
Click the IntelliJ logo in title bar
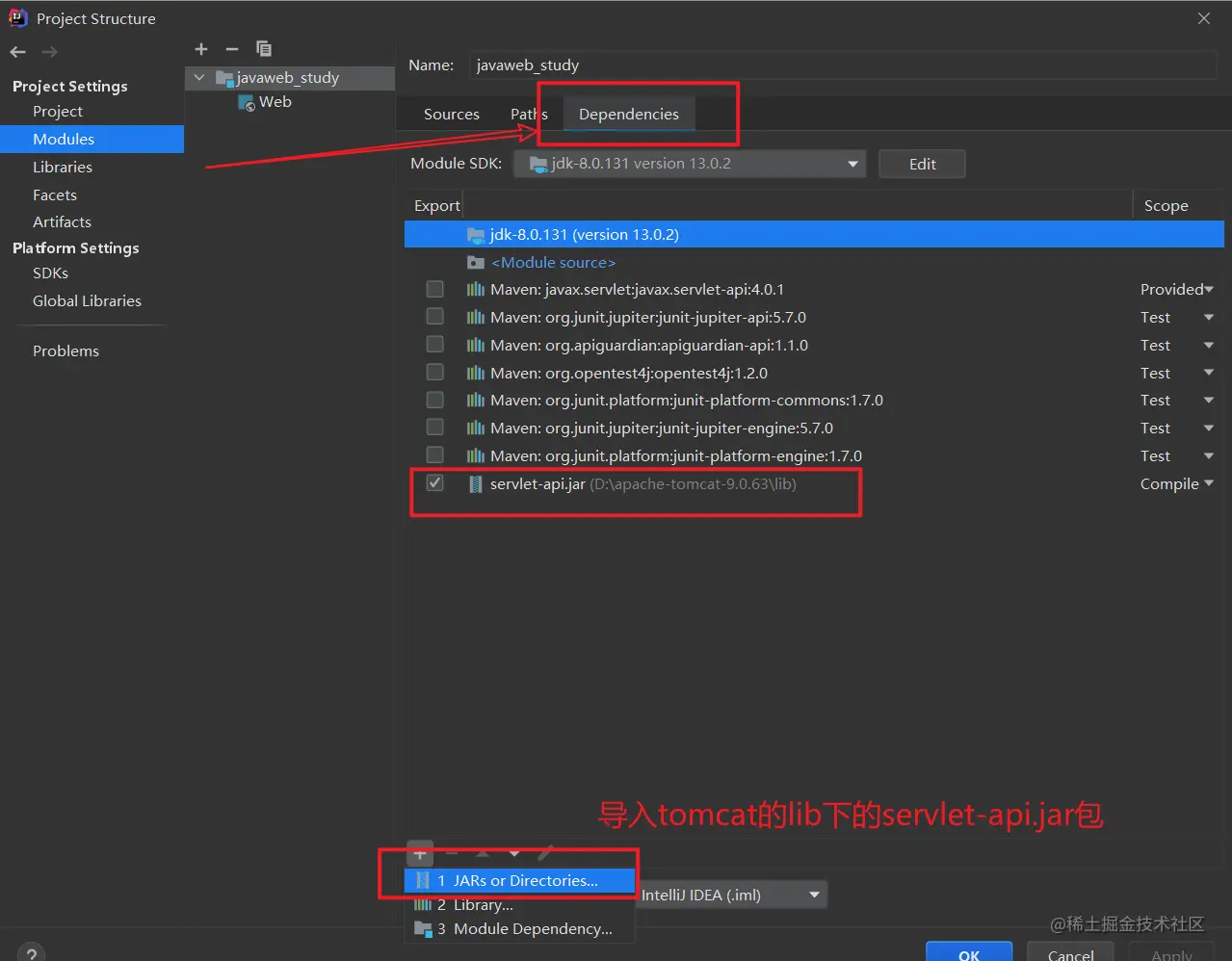coord(18,17)
